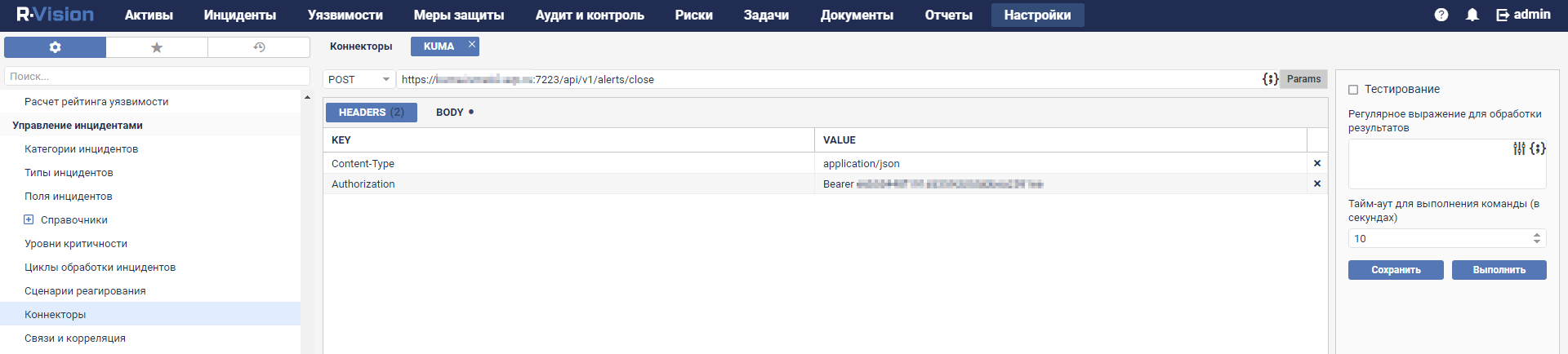Insert variable via braces icon in URL bar
The width and height of the screenshot is (1568, 354).
pyautogui.click(x=1270, y=79)
